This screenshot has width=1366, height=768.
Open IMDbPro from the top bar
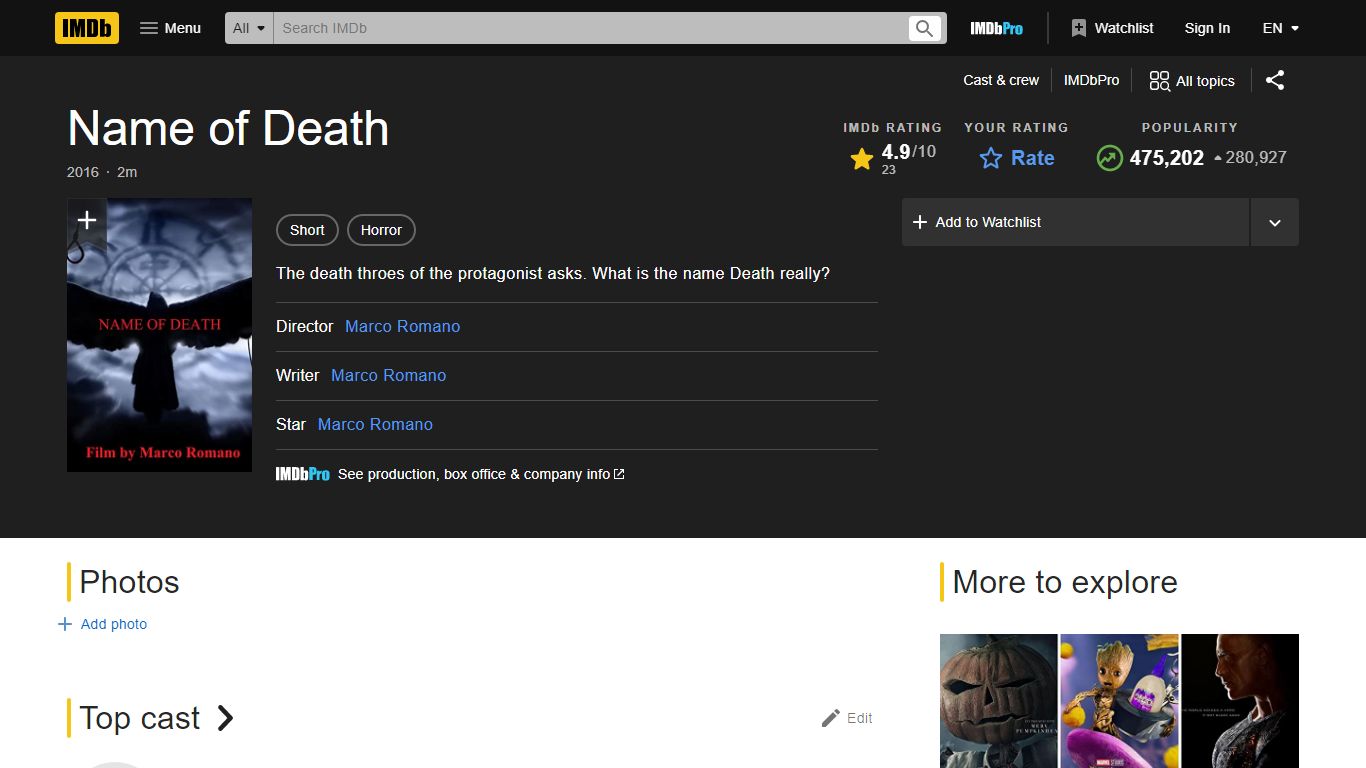[x=996, y=28]
